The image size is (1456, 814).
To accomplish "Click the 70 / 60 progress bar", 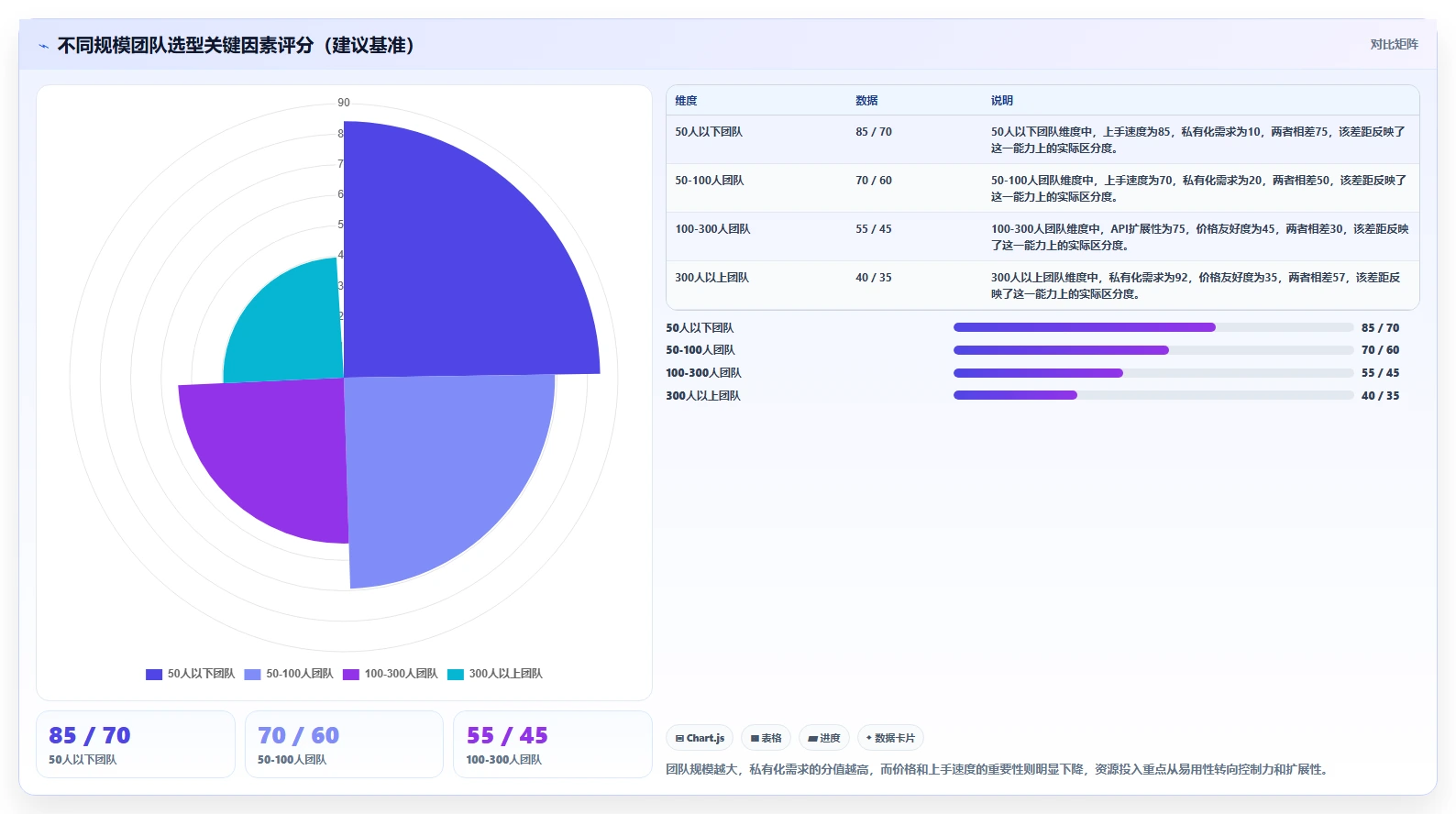I will [x=1153, y=350].
